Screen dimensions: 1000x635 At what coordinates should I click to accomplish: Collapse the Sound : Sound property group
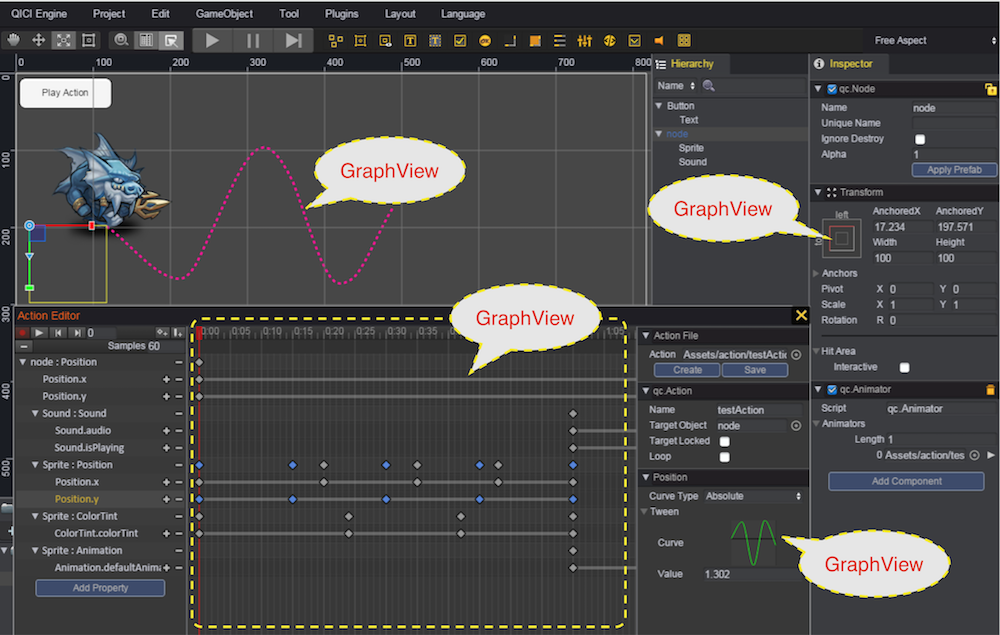[36, 414]
